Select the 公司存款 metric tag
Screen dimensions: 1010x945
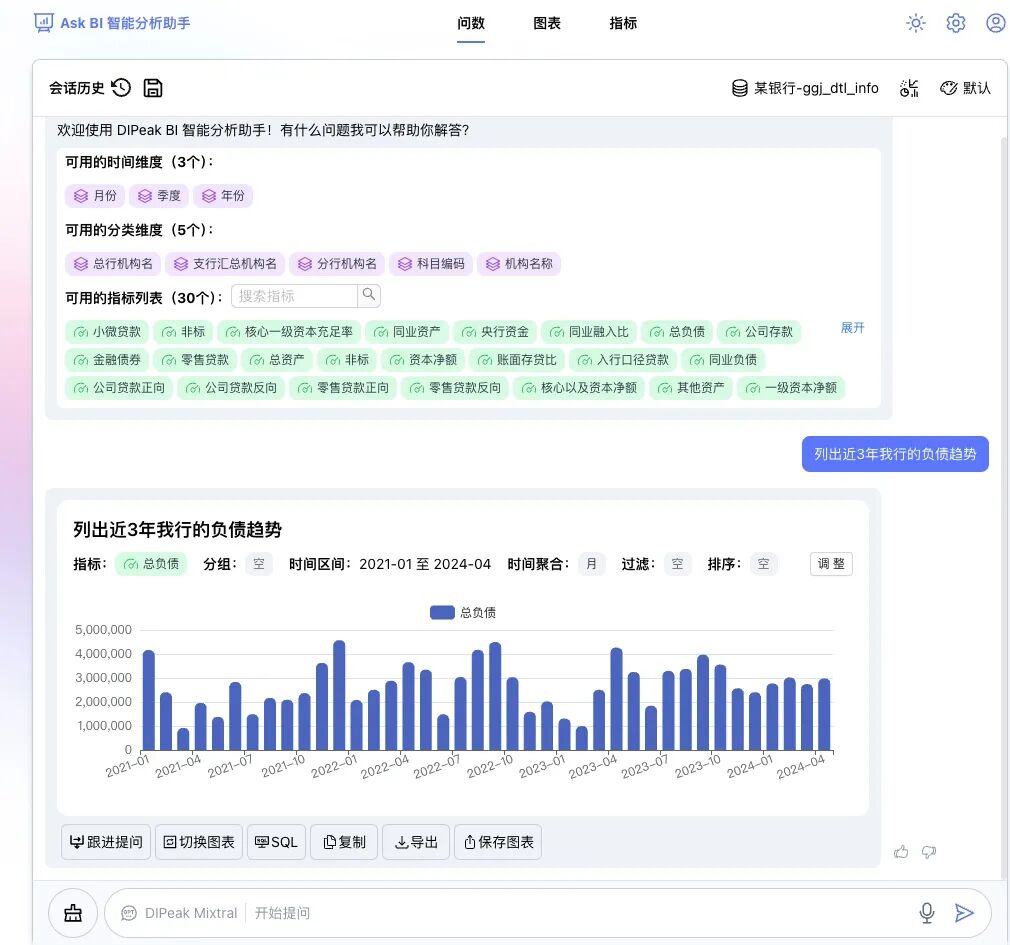point(759,332)
